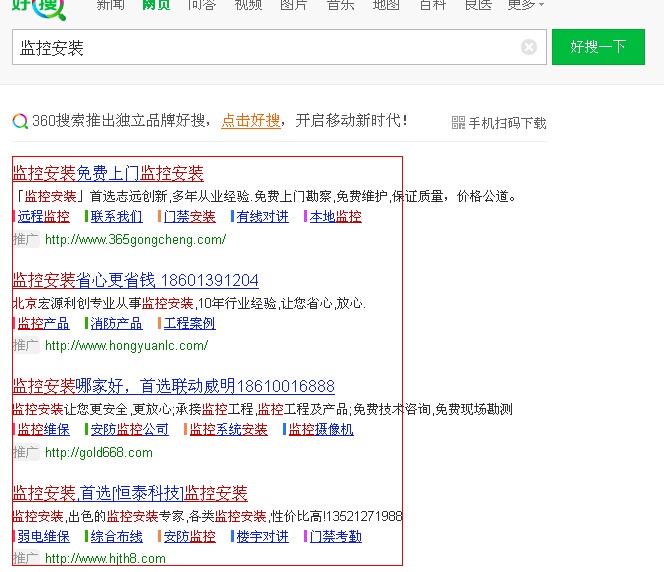Open the 安防监控公司 sublink
Image resolution: width=664 pixels, height=572 pixels.
pyautogui.click(x=130, y=430)
